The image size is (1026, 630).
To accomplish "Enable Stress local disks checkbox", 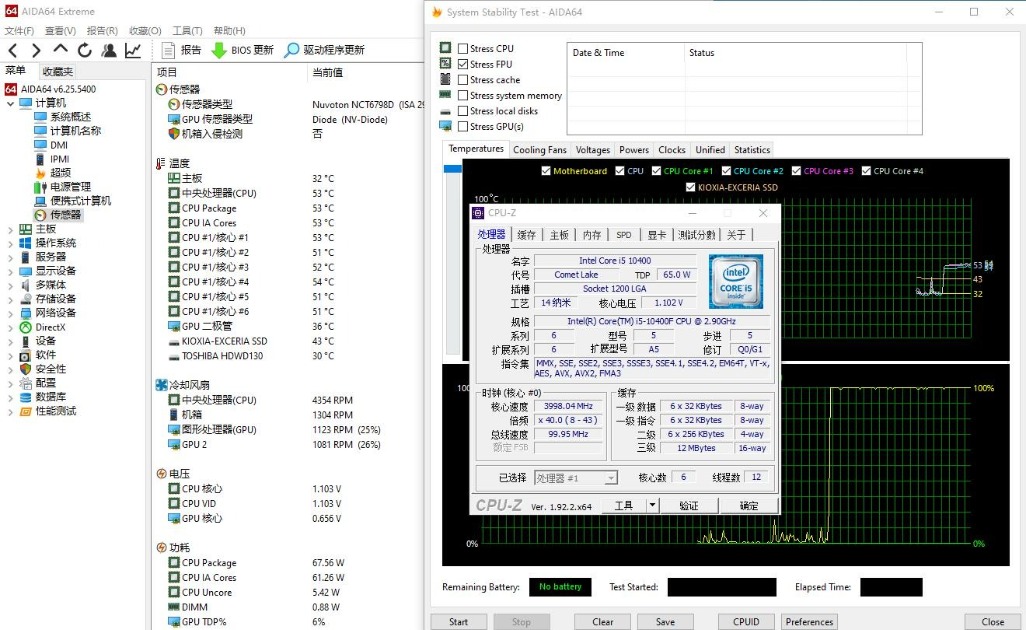I will click(463, 111).
